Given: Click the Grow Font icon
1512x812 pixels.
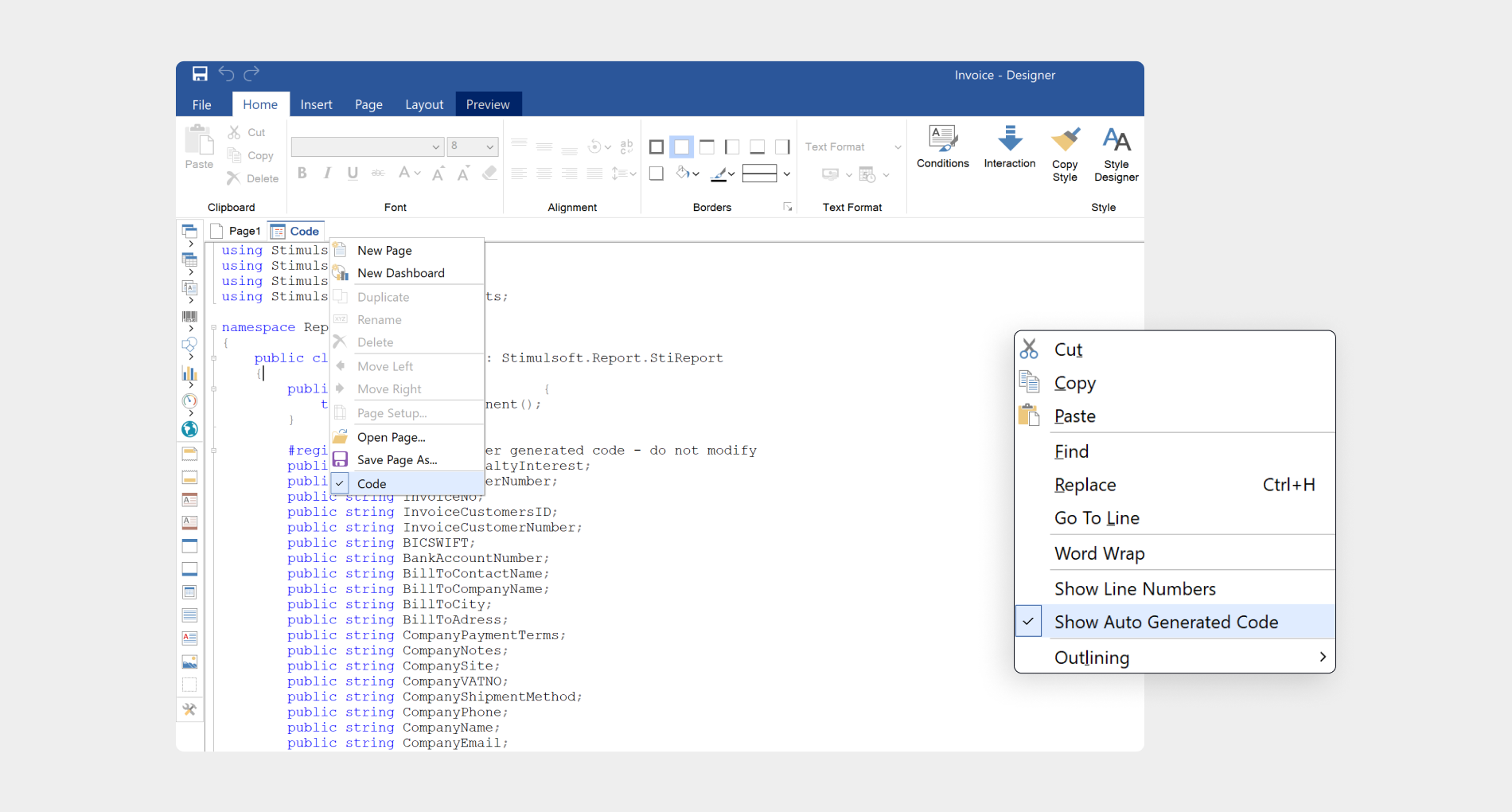Looking at the screenshot, I should pyautogui.click(x=438, y=173).
